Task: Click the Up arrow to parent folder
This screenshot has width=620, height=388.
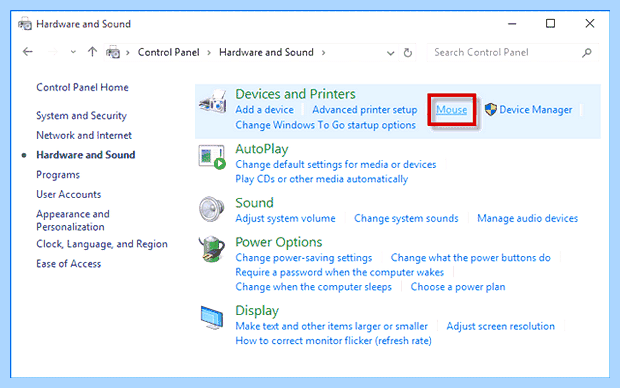Action: pyautogui.click(x=92, y=52)
